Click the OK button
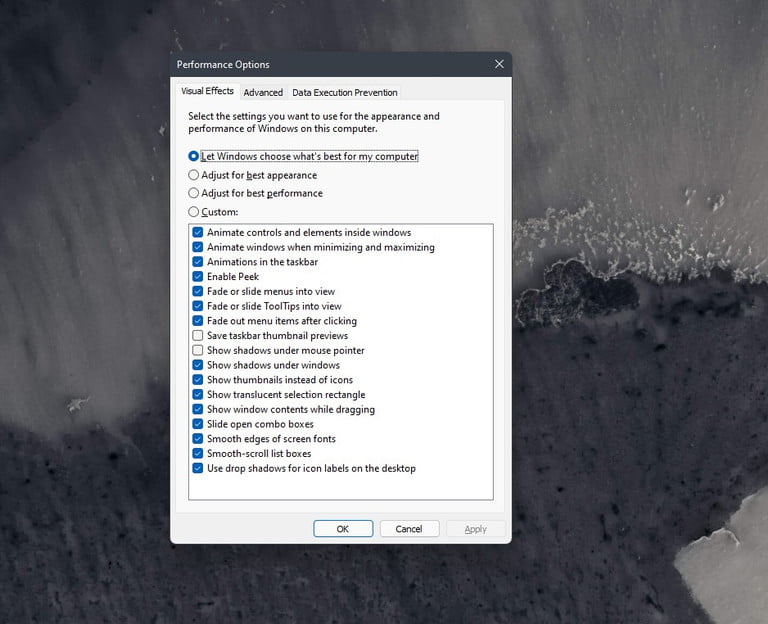768x624 pixels. [343, 528]
